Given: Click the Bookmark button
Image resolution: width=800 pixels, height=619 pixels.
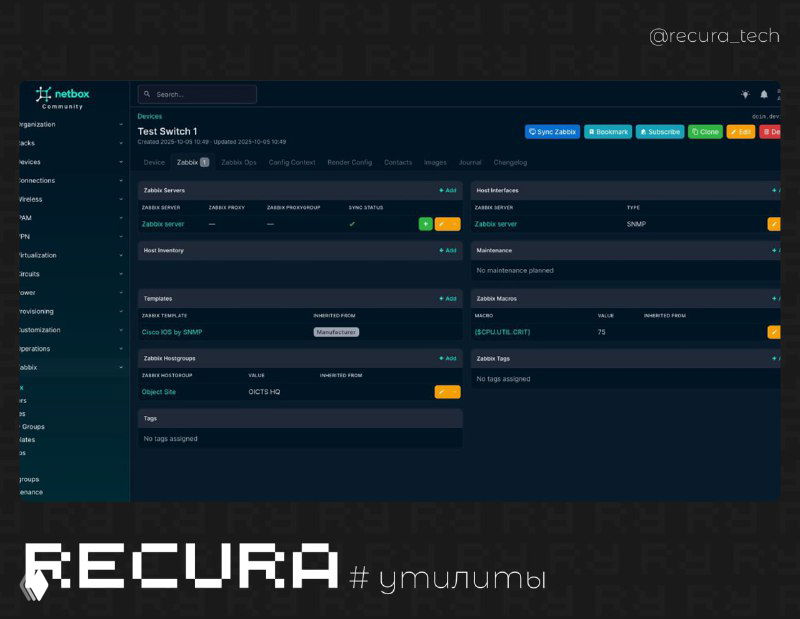Looking at the screenshot, I should coord(608,131).
